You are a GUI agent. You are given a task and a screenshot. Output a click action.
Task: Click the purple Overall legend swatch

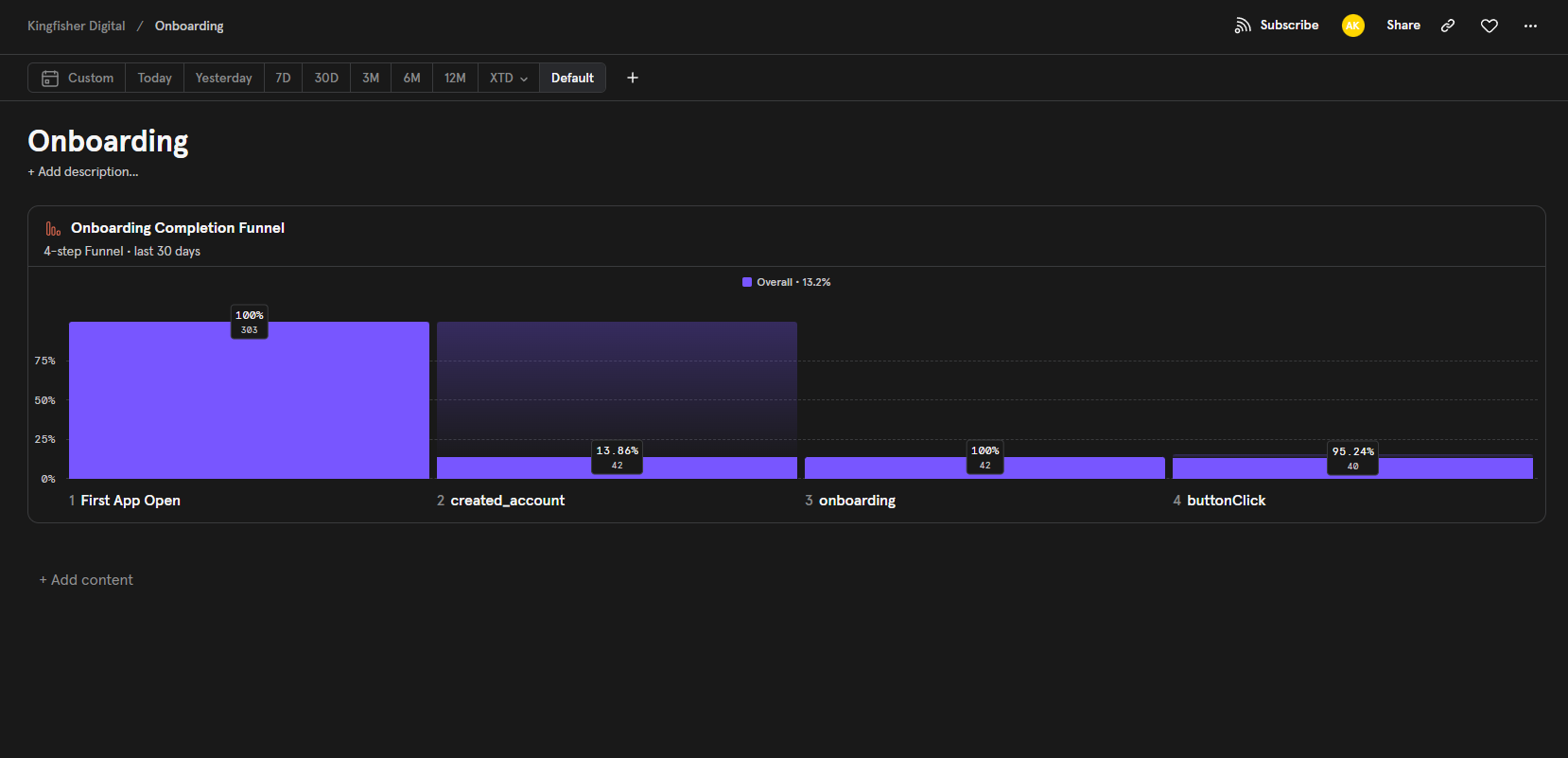click(x=747, y=282)
